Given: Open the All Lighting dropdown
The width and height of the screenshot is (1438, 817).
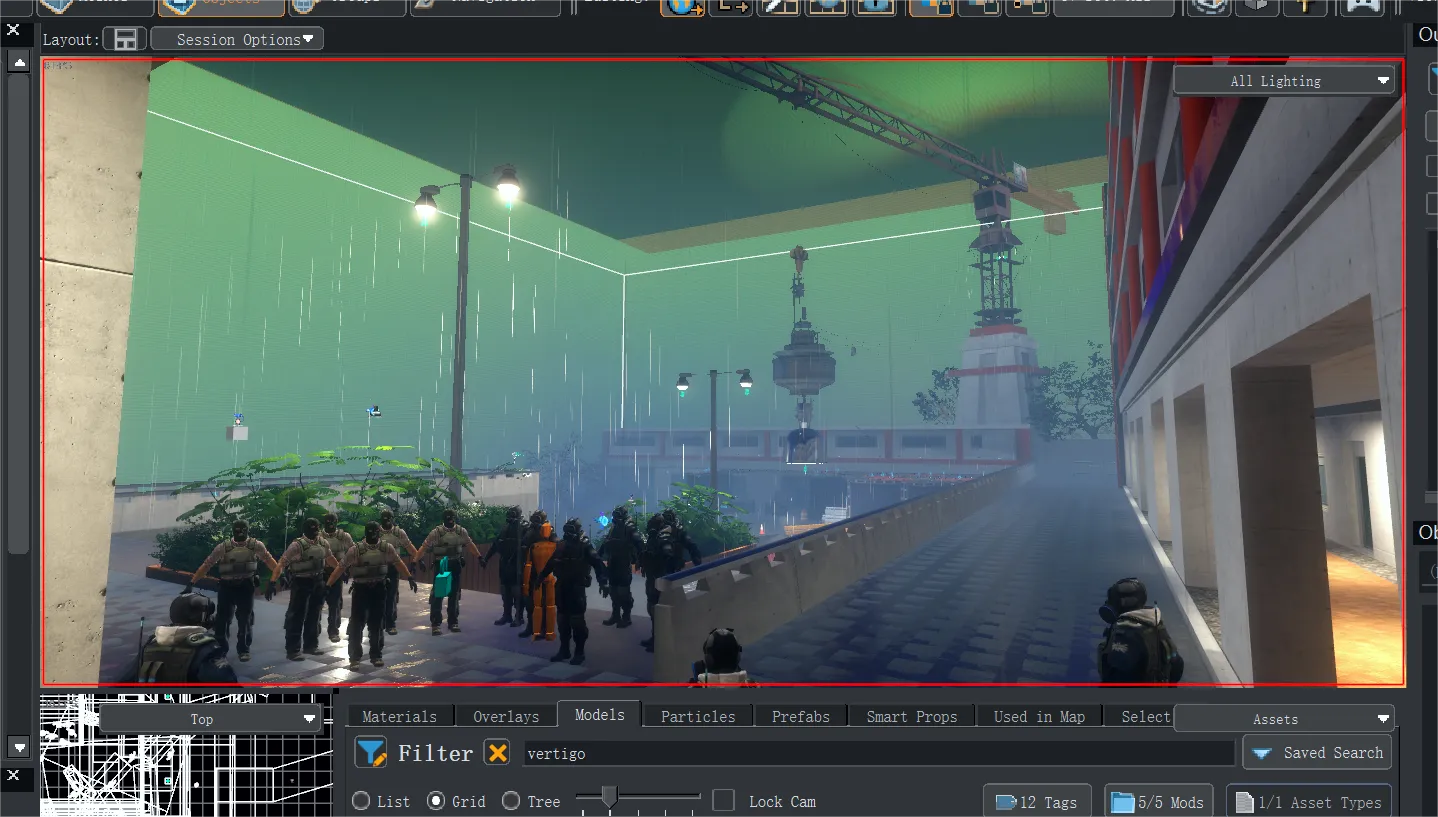Looking at the screenshot, I should [1284, 81].
